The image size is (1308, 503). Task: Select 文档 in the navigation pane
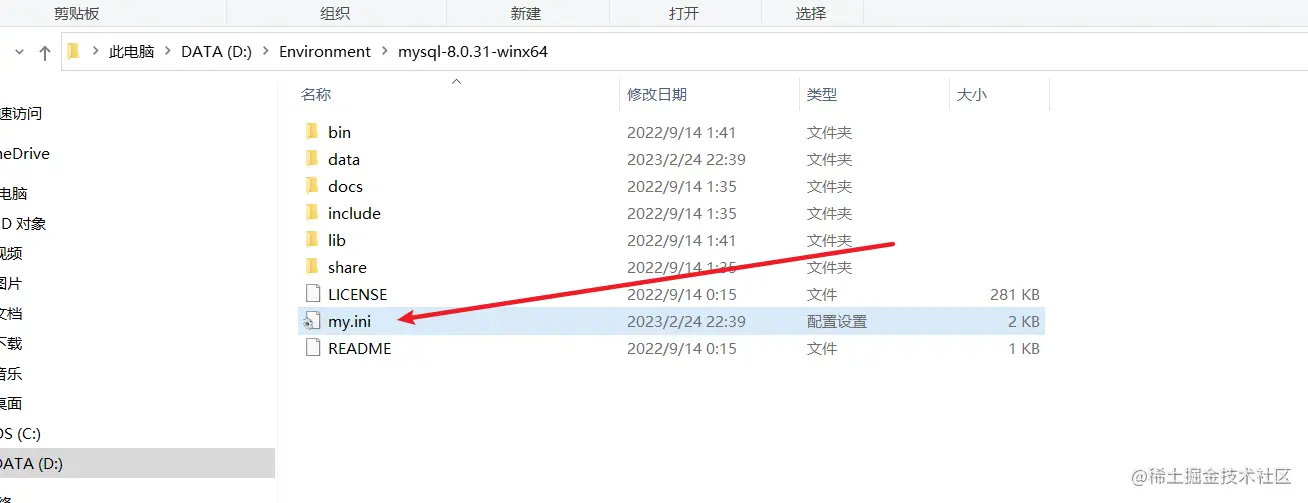point(11,314)
